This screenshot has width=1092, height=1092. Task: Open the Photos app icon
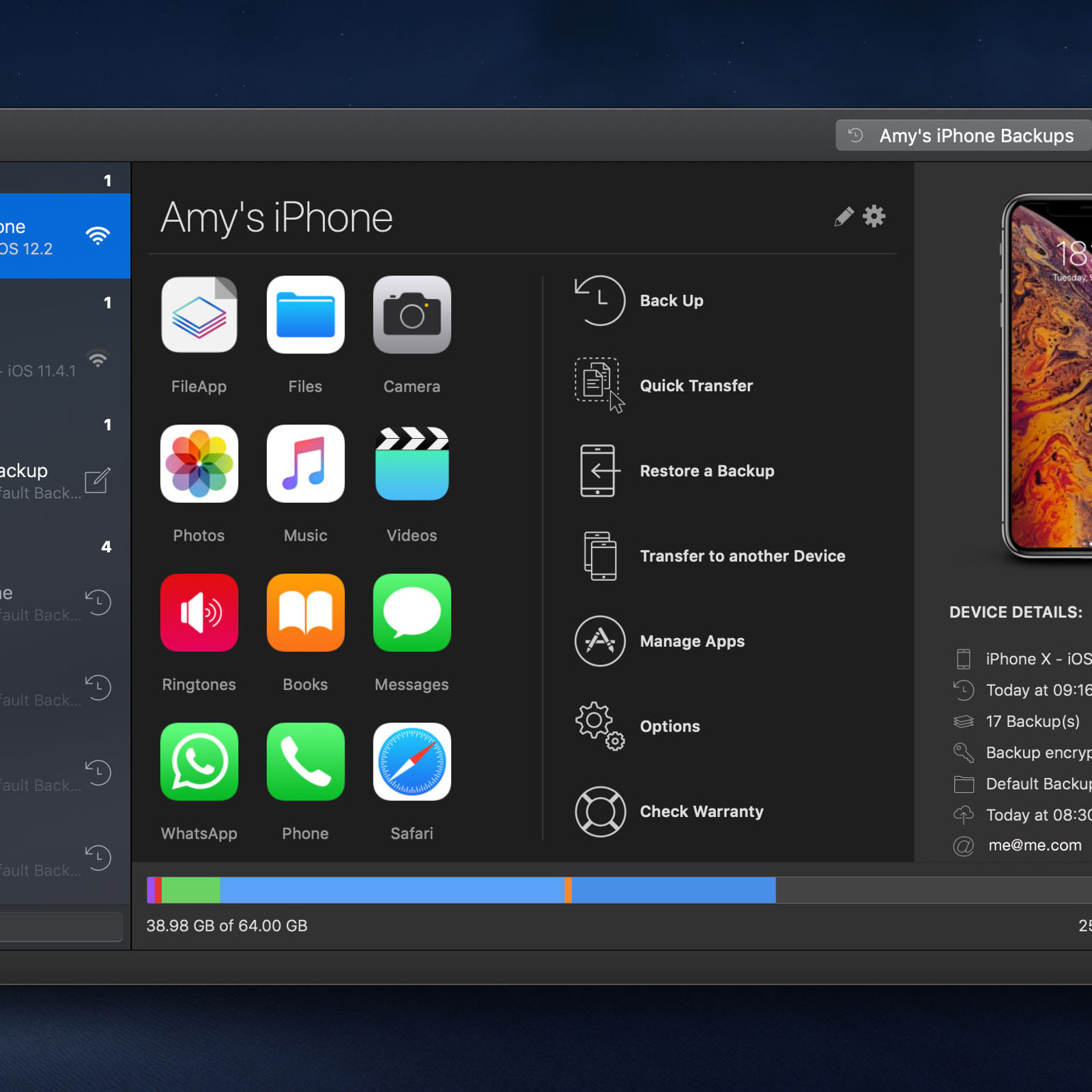[199, 463]
